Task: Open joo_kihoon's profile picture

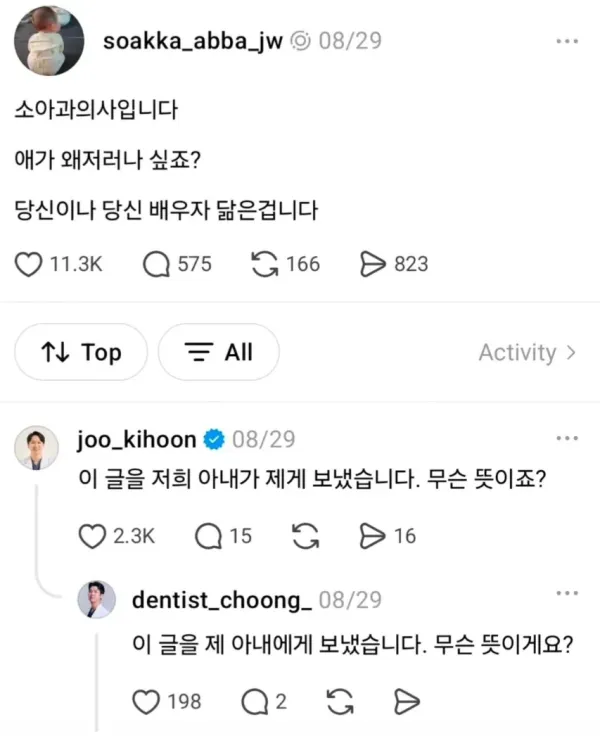Action: [x=37, y=448]
